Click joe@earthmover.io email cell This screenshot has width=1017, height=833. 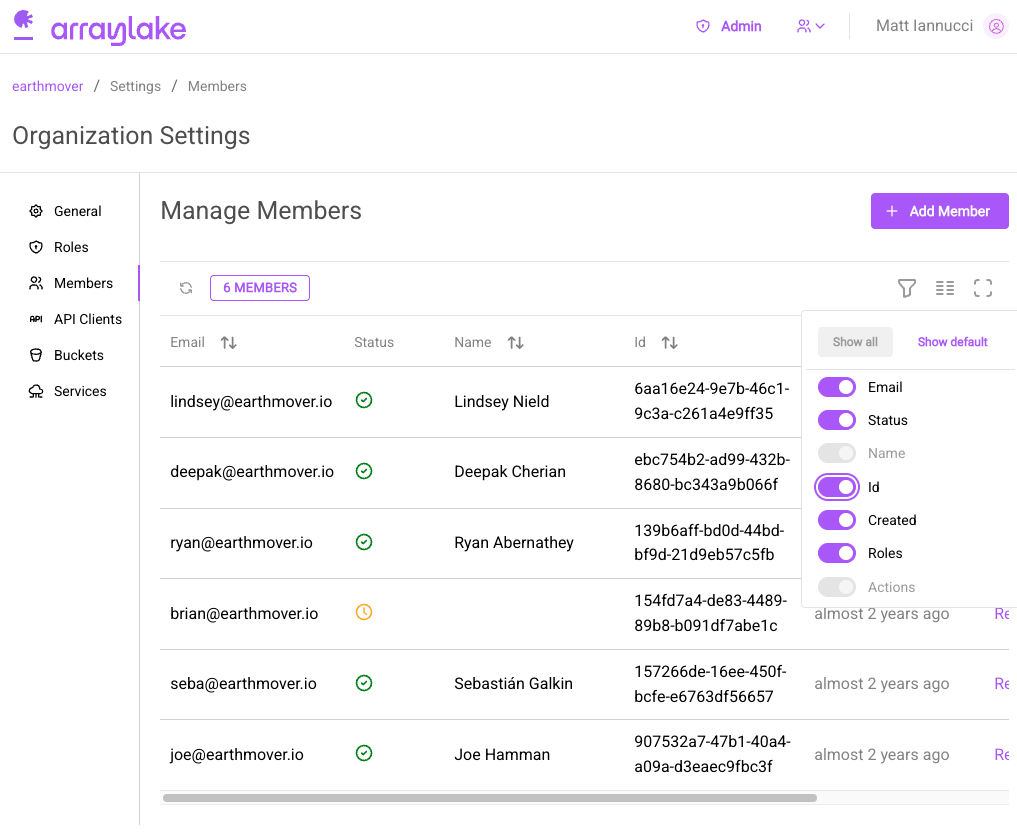click(237, 755)
